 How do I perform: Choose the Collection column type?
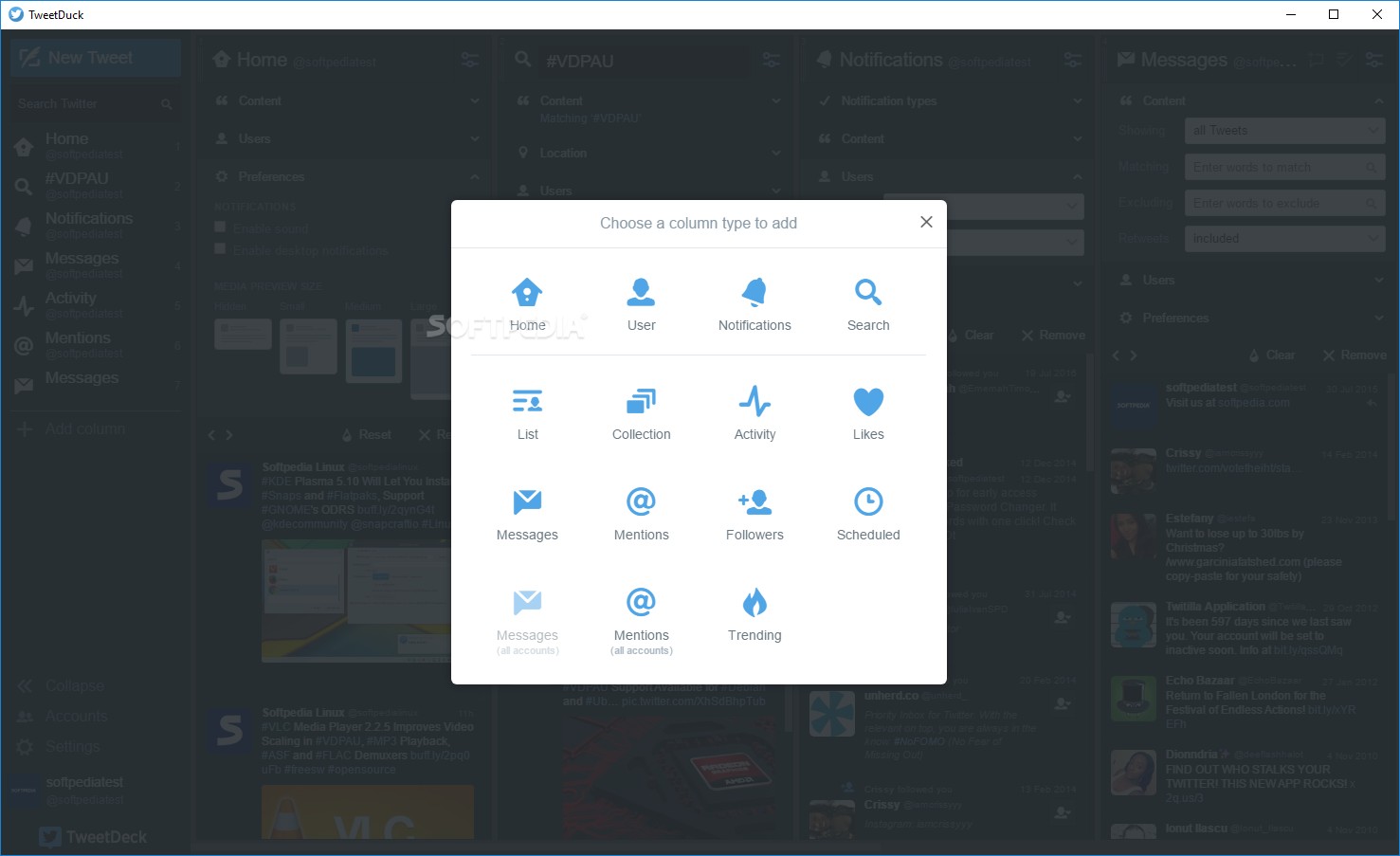(x=641, y=413)
